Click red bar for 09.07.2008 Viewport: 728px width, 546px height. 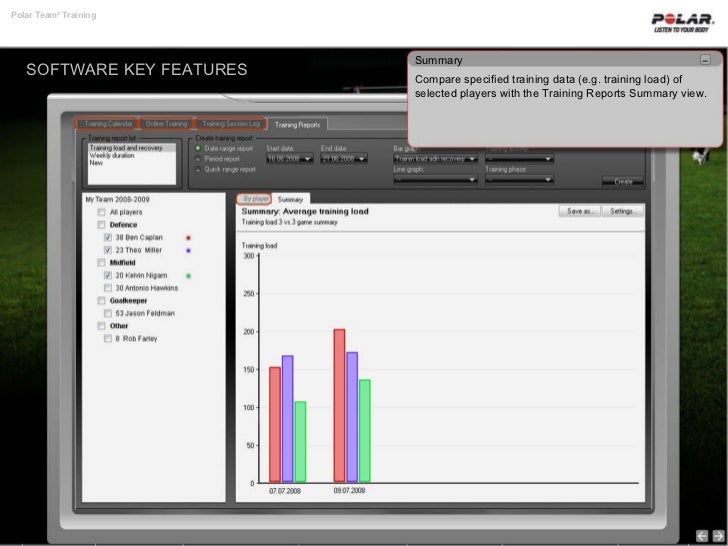(x=339, y=405)
